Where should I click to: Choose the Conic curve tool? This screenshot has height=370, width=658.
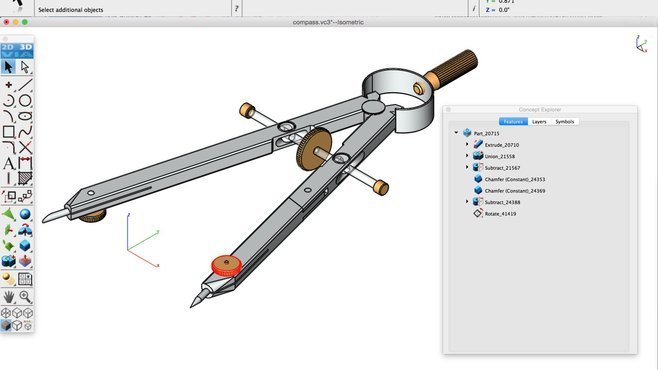click(8, 116)
